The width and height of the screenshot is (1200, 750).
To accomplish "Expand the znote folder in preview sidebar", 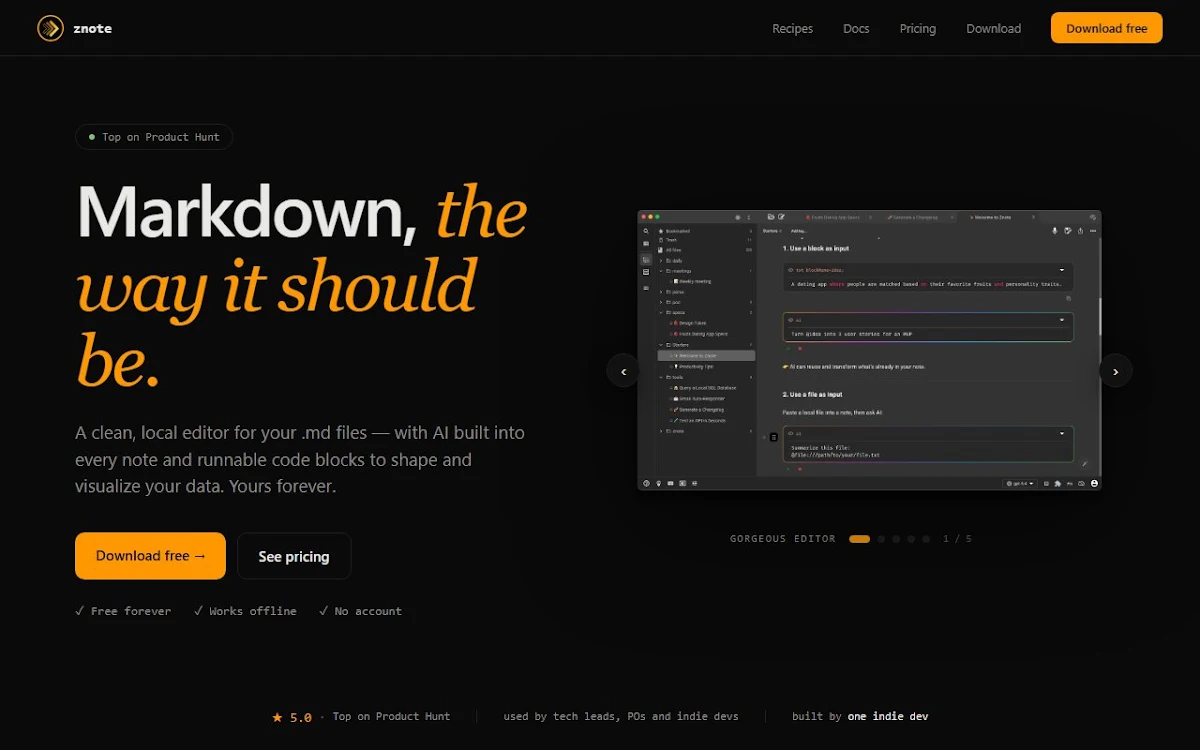I will (x=661, y=431).
